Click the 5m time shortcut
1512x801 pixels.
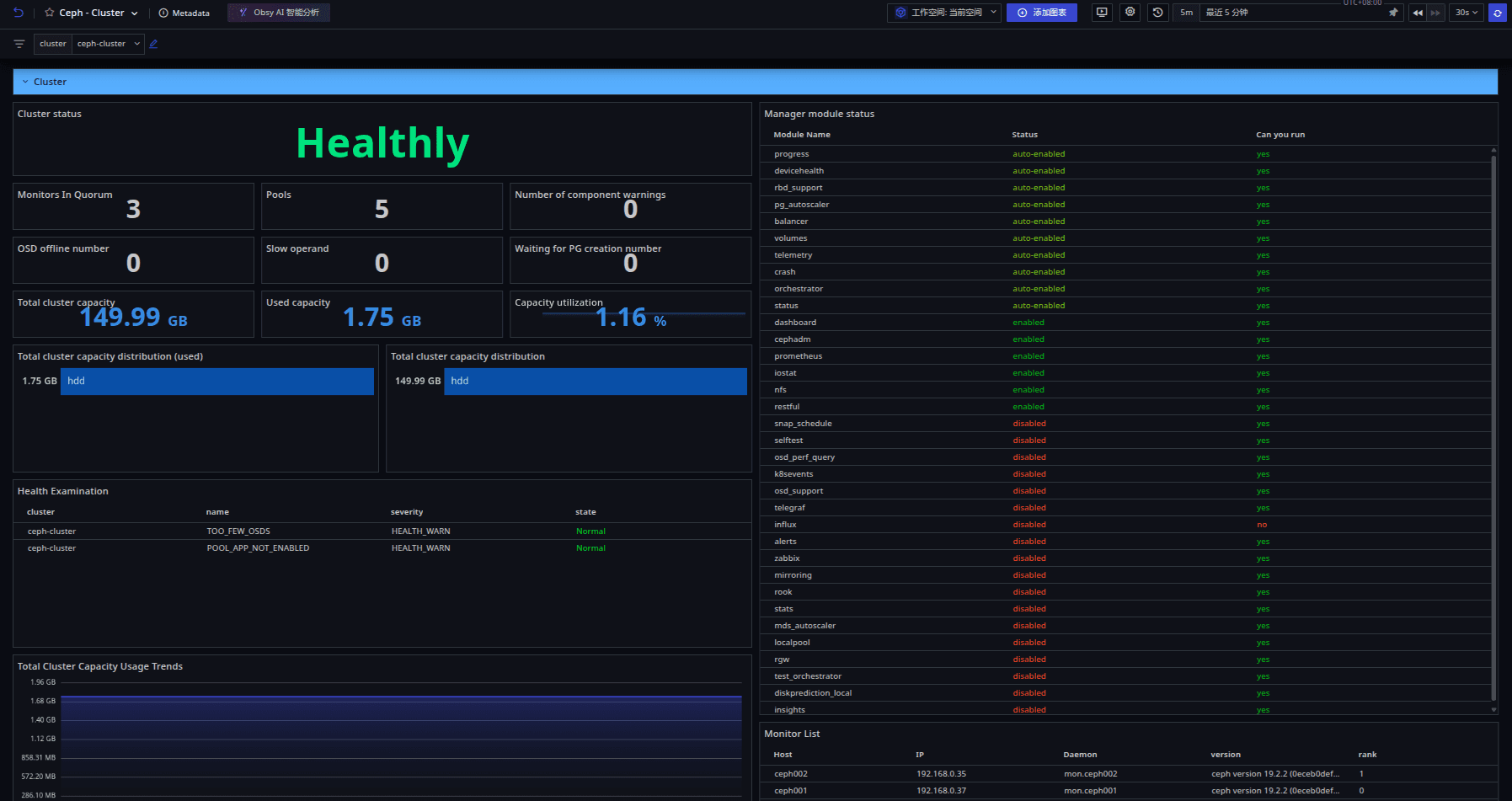(x=1186, y=13)
